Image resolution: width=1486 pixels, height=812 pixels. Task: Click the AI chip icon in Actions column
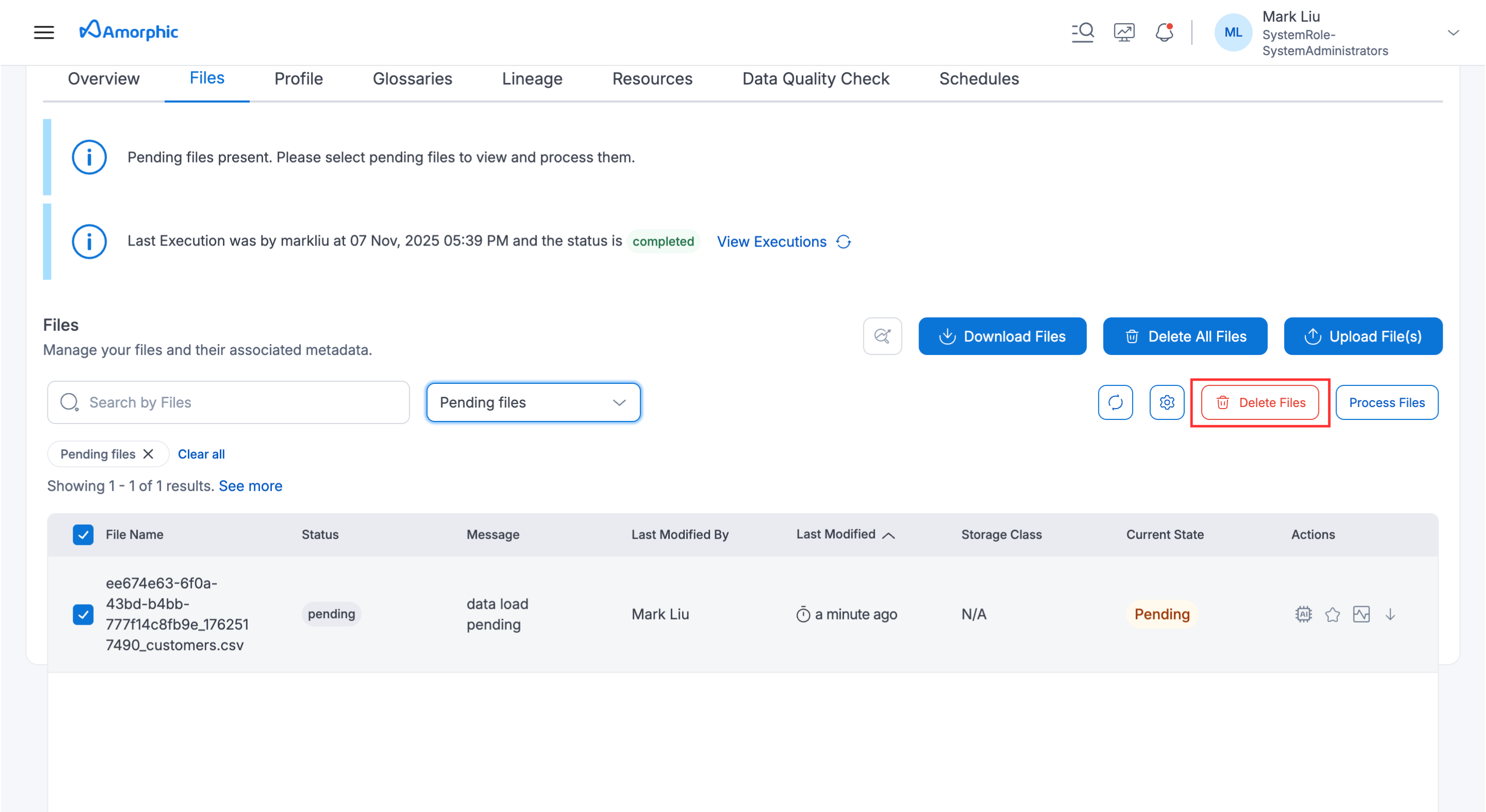click(1303, 614)
